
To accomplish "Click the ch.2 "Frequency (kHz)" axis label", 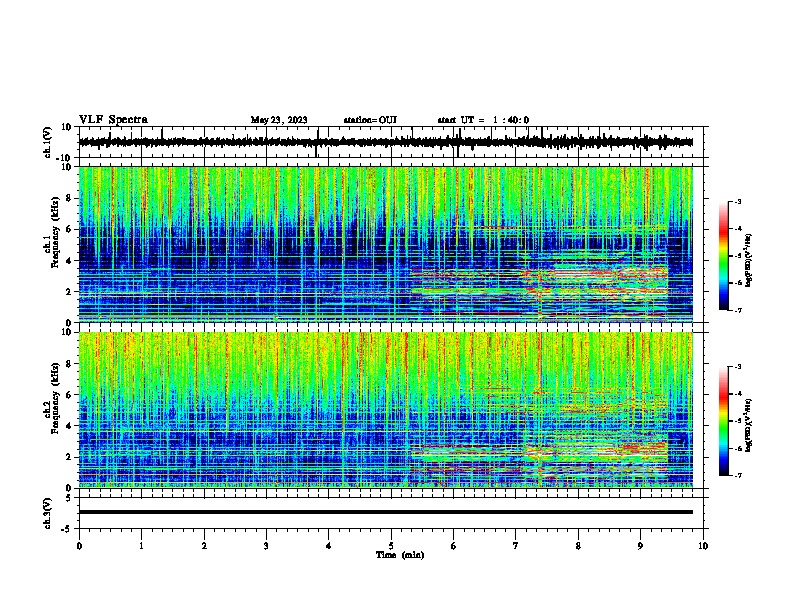I will [x=55, y=398].
